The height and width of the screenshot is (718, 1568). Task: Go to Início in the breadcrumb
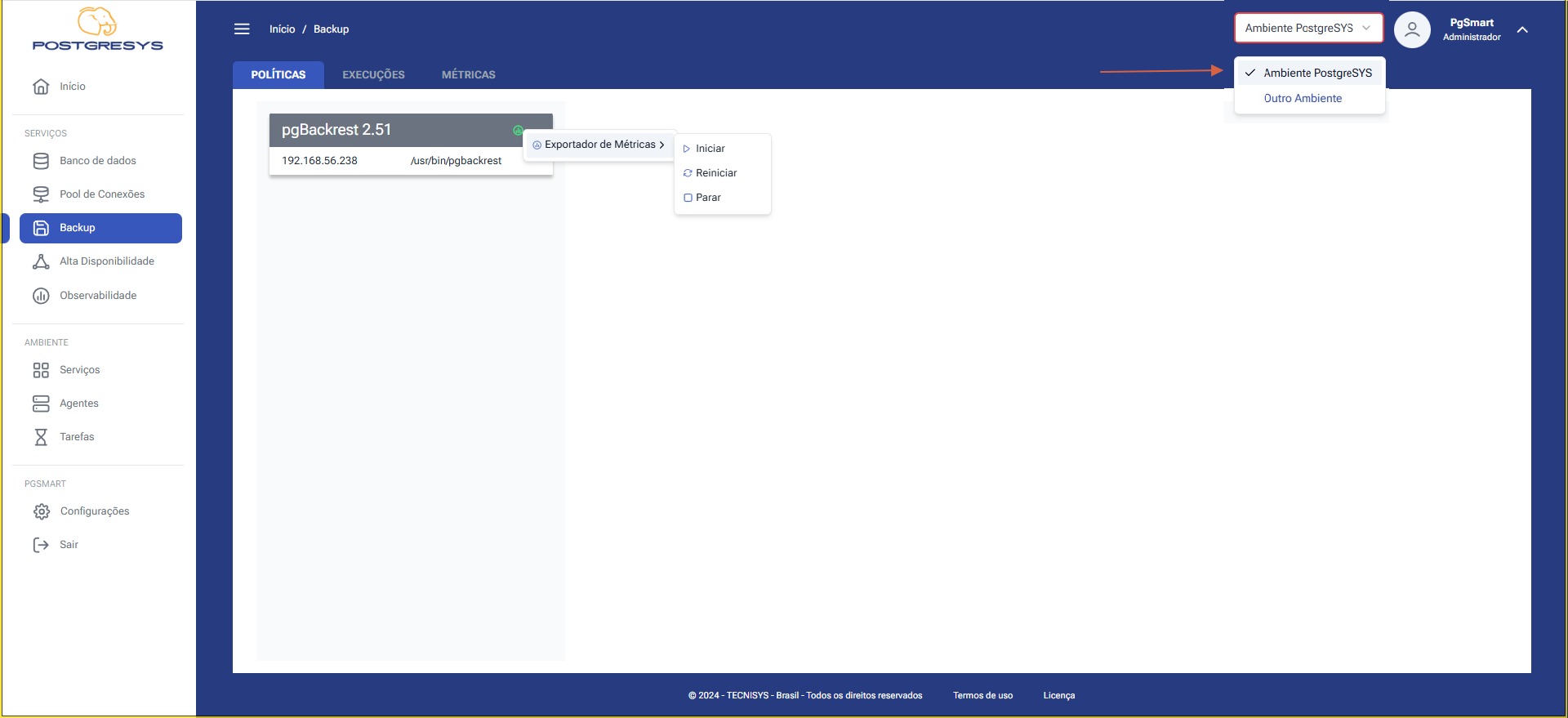tap(283, 29)
